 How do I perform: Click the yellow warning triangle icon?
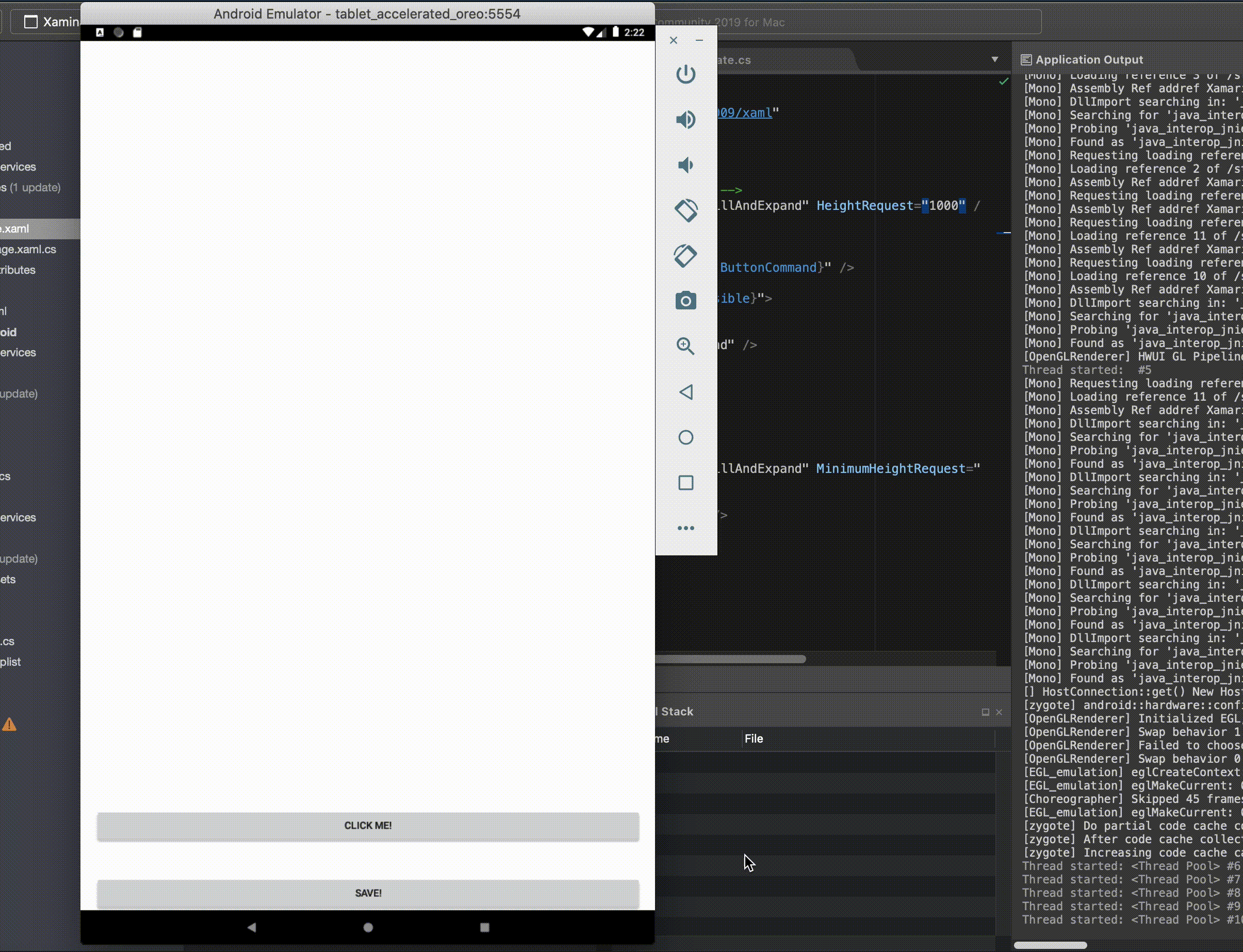coord(9,724)
